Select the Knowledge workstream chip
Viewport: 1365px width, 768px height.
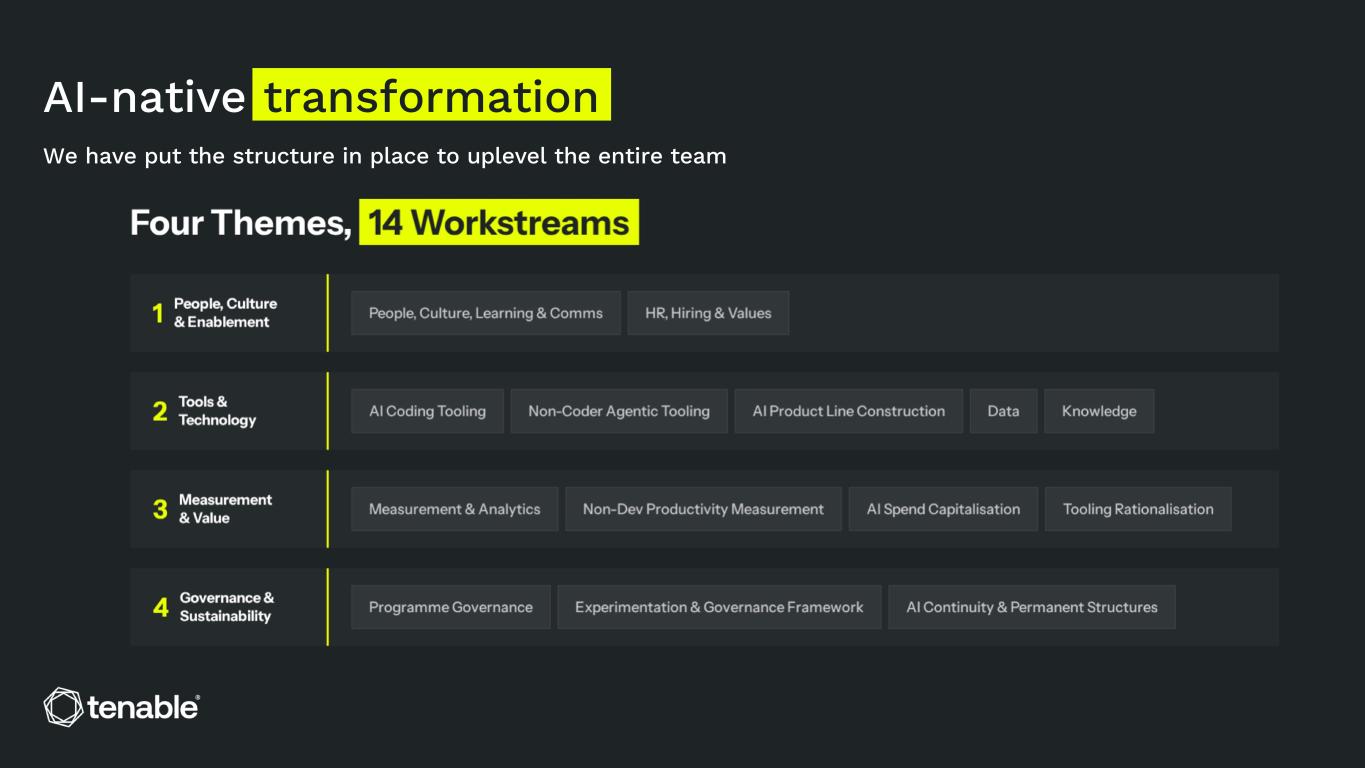1099,411
